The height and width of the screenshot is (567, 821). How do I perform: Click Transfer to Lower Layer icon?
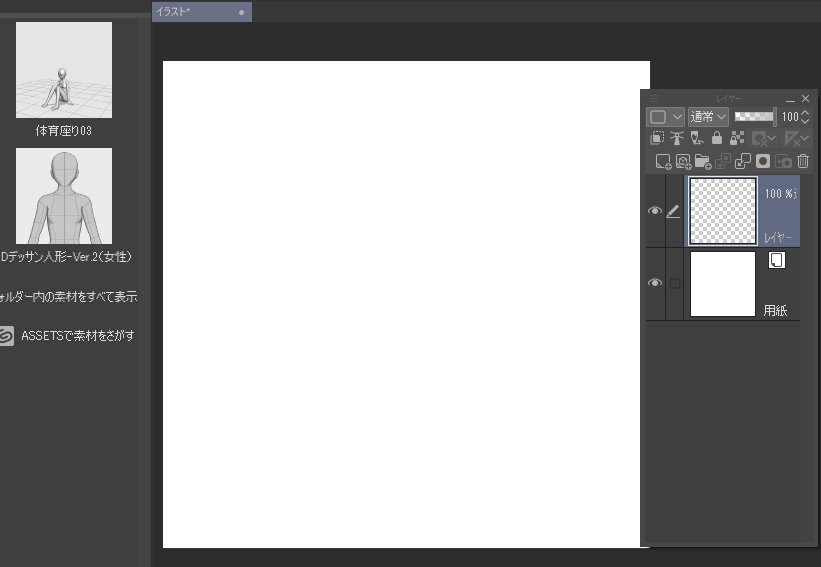723,161
